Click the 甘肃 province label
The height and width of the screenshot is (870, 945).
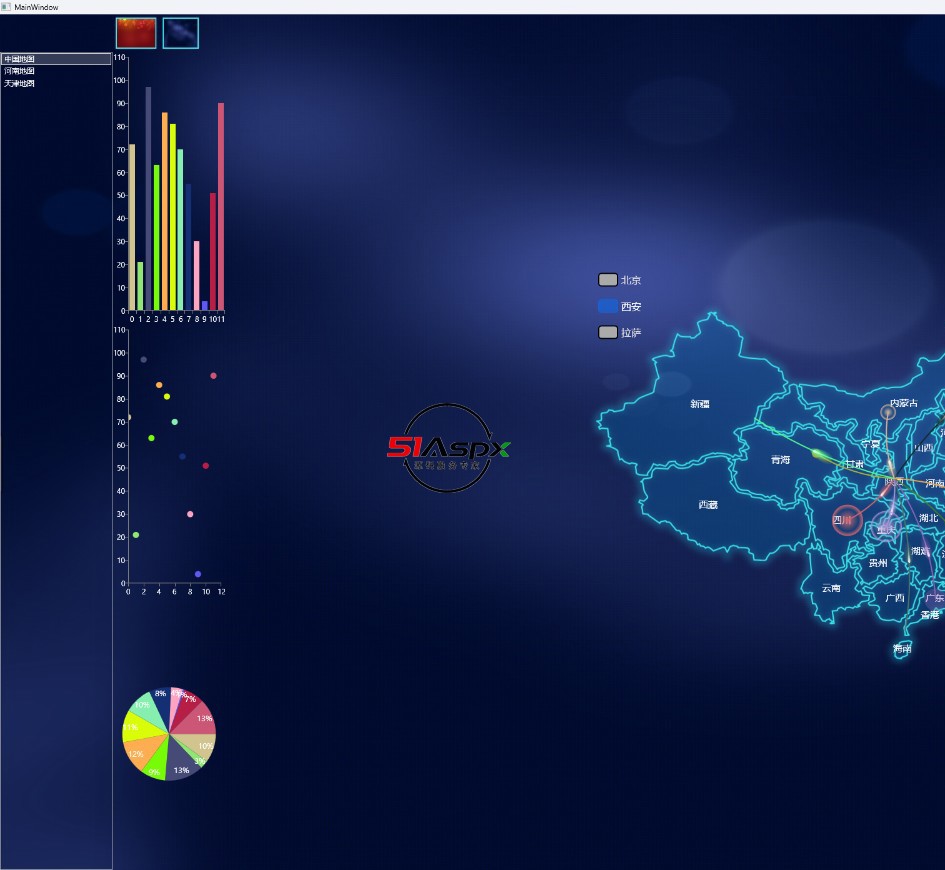[x=855, y=464]
